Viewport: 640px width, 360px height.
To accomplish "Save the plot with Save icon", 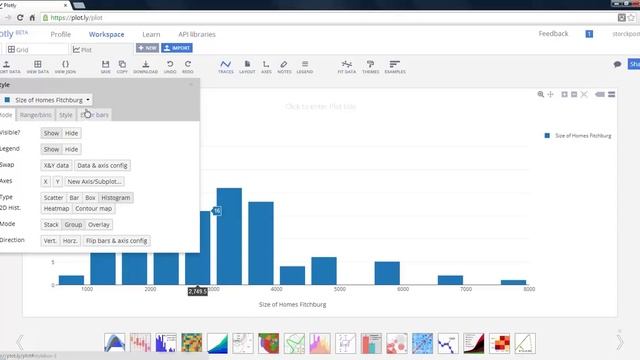I will click(x=105, y=67).
